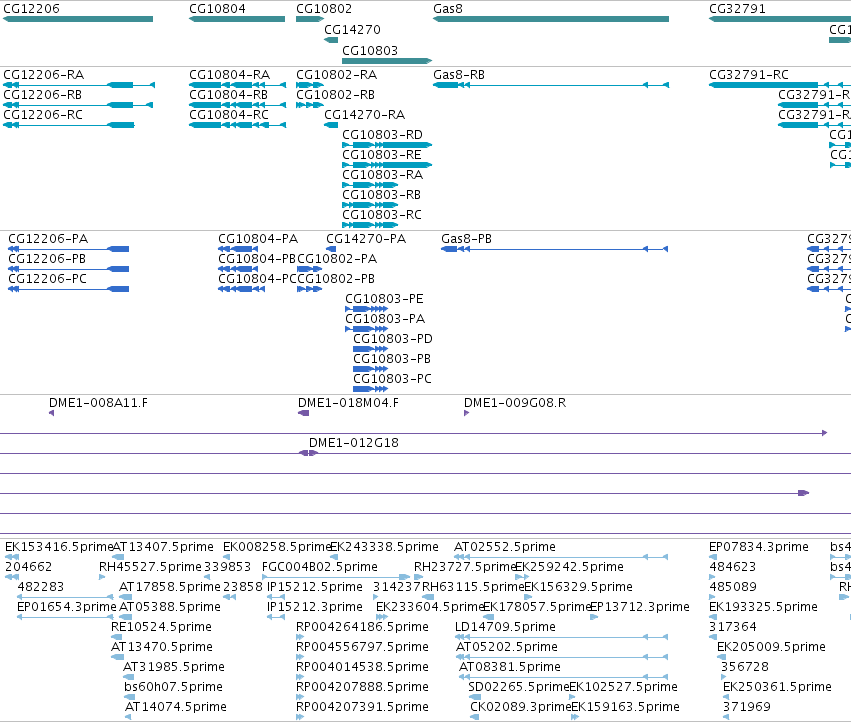This screenshot has width=851, height=722.
Task: Select transcript CG10804-RA
Action: pos(237,85)
